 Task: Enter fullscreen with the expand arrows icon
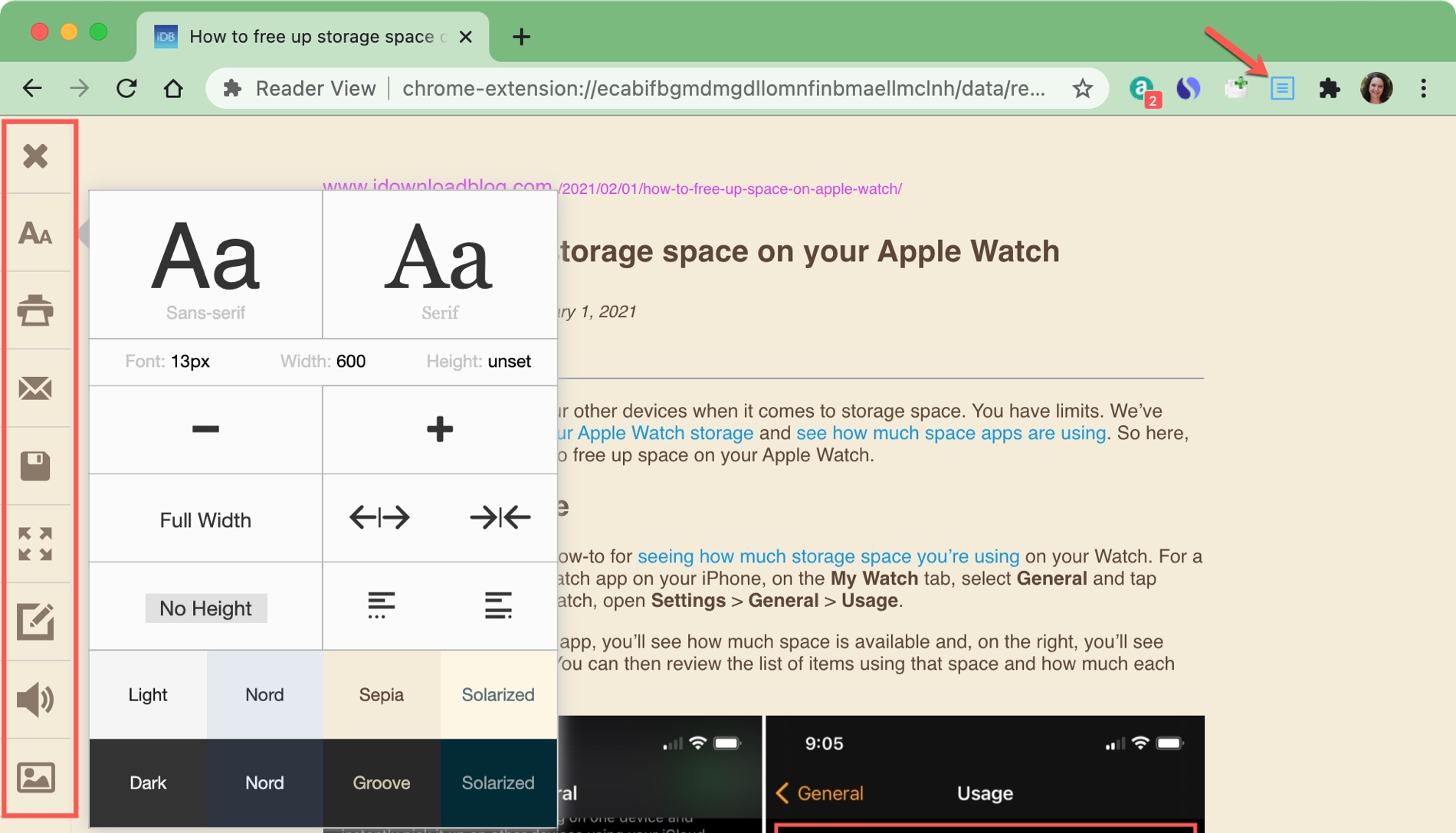point(36,543)
